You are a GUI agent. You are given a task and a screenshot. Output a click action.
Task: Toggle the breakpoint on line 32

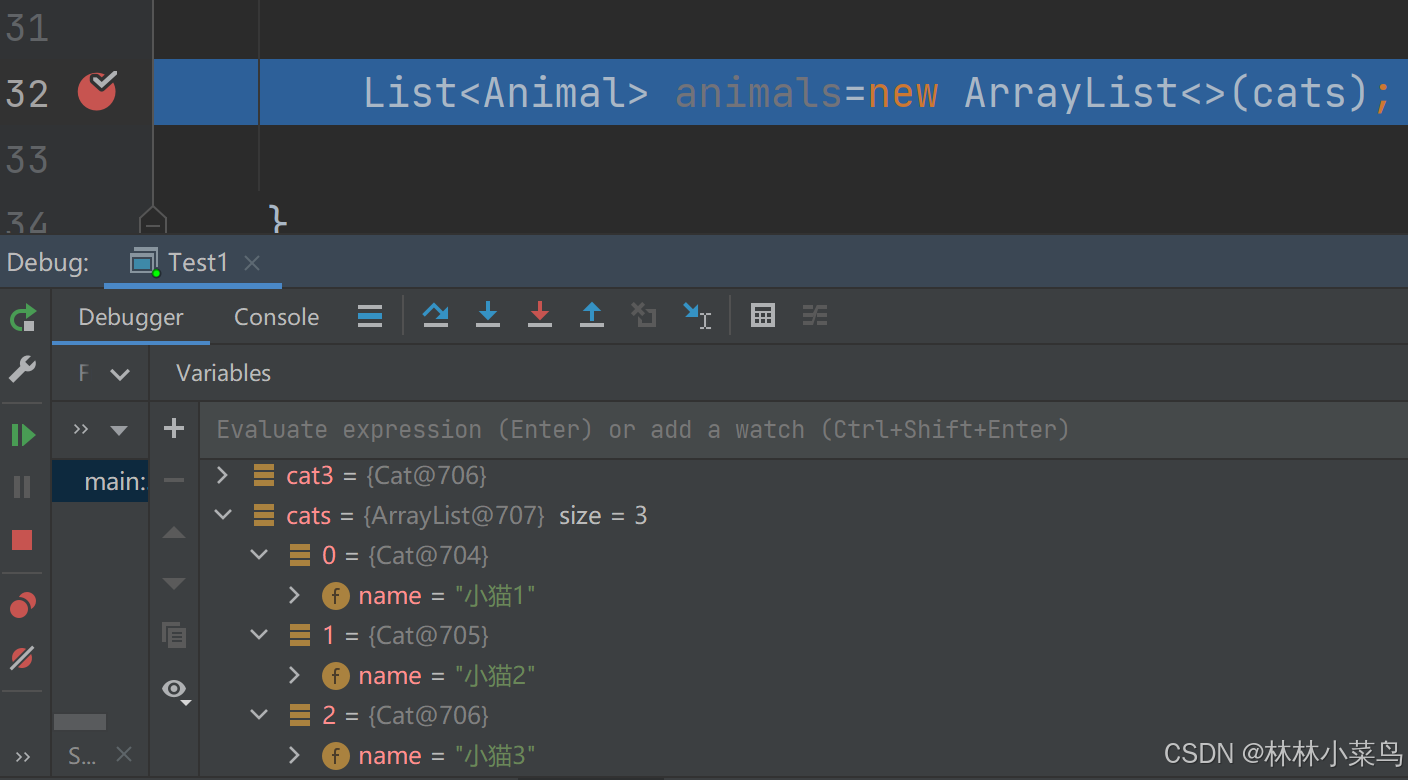(x=97, y=91)
